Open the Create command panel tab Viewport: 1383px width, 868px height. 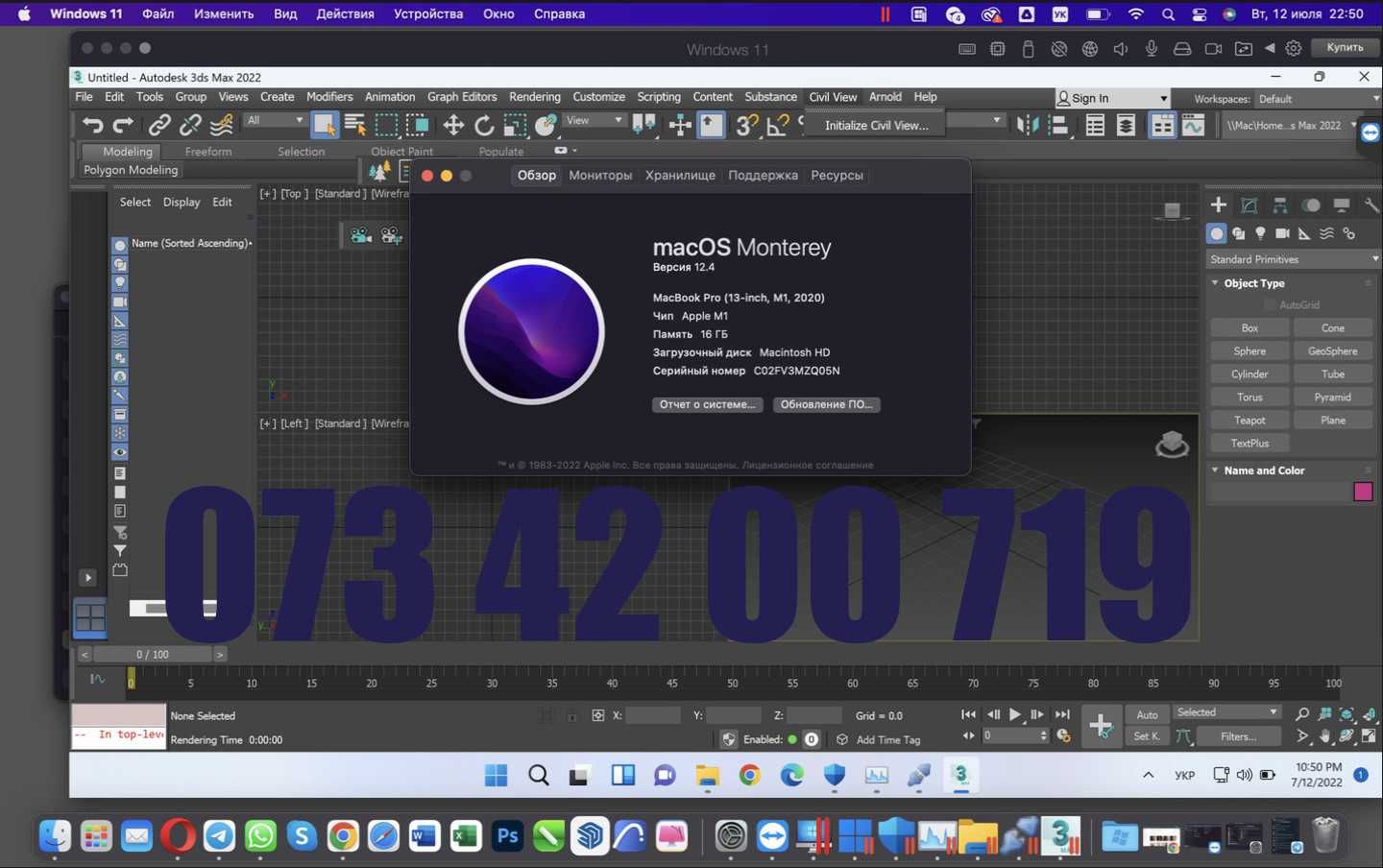[x=1218, y=205]
